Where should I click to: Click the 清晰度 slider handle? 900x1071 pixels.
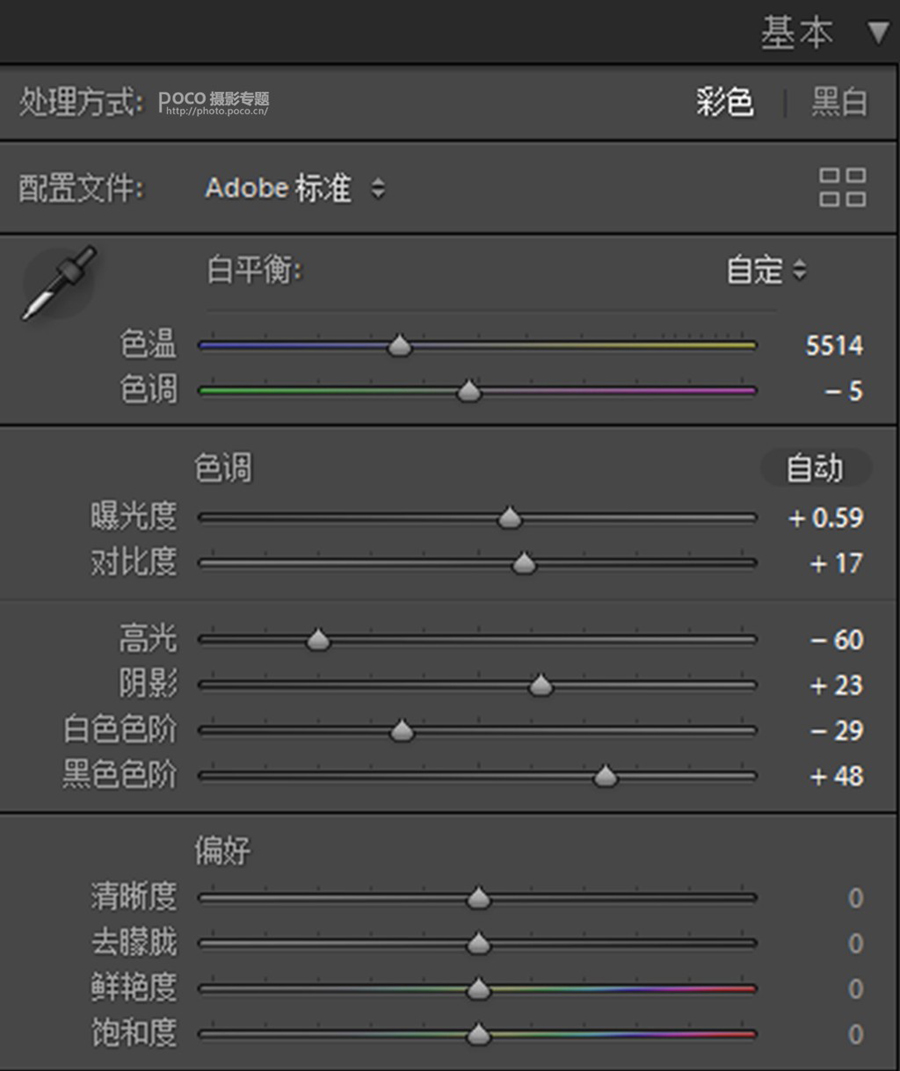click(x=479, y=898)
